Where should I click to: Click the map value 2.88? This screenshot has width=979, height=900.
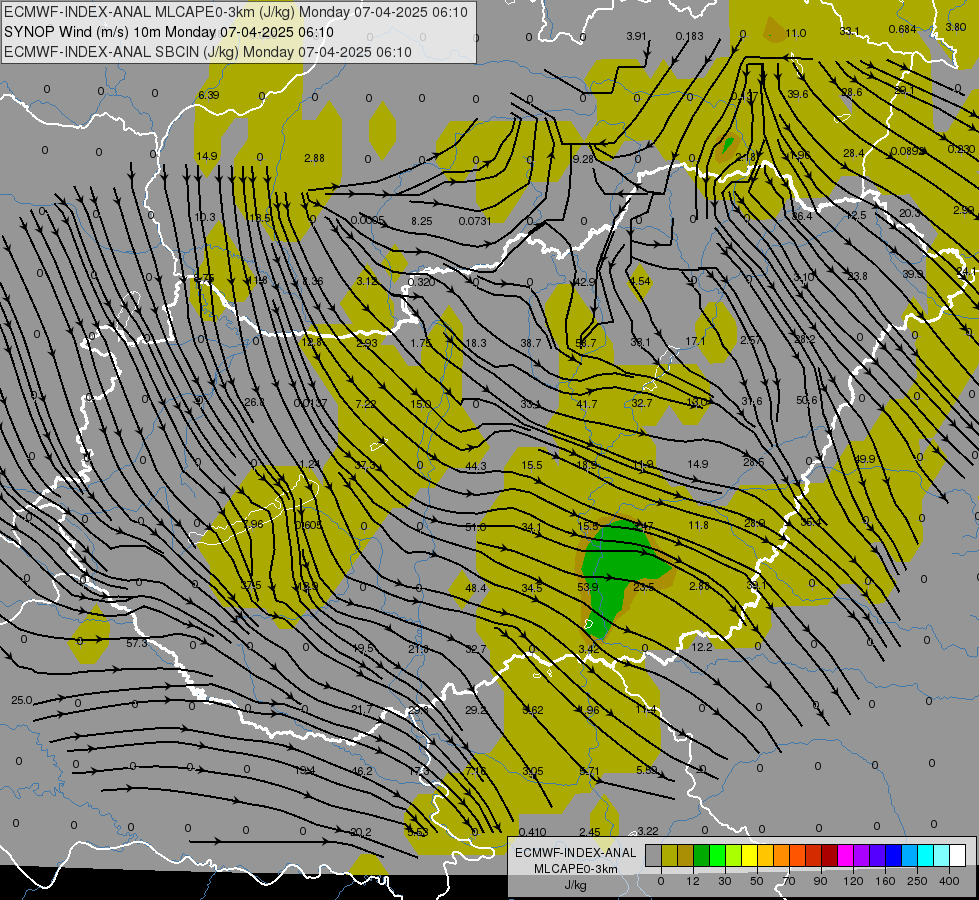(x=314, y=158)
